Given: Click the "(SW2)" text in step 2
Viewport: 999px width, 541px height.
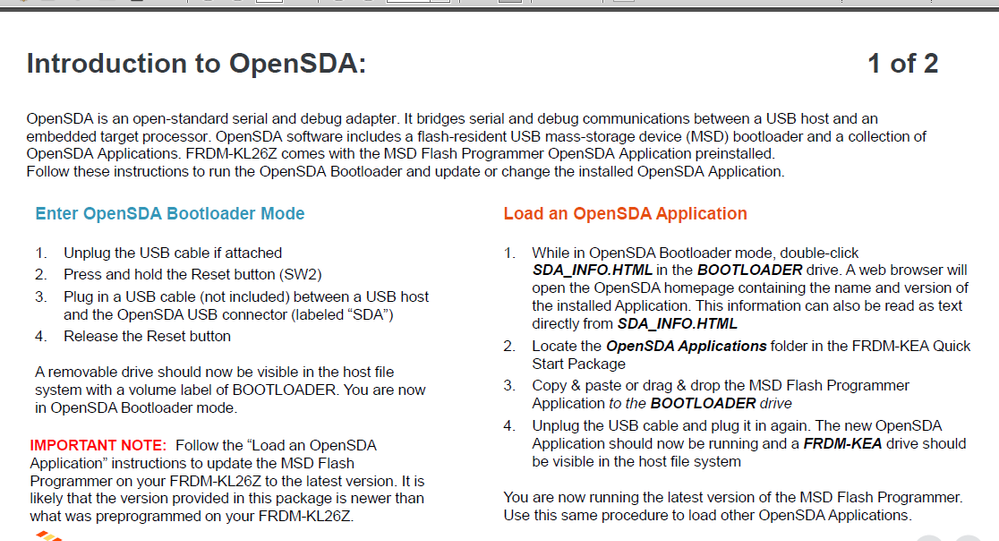Looking at the screenshot, I should (300, 275).
